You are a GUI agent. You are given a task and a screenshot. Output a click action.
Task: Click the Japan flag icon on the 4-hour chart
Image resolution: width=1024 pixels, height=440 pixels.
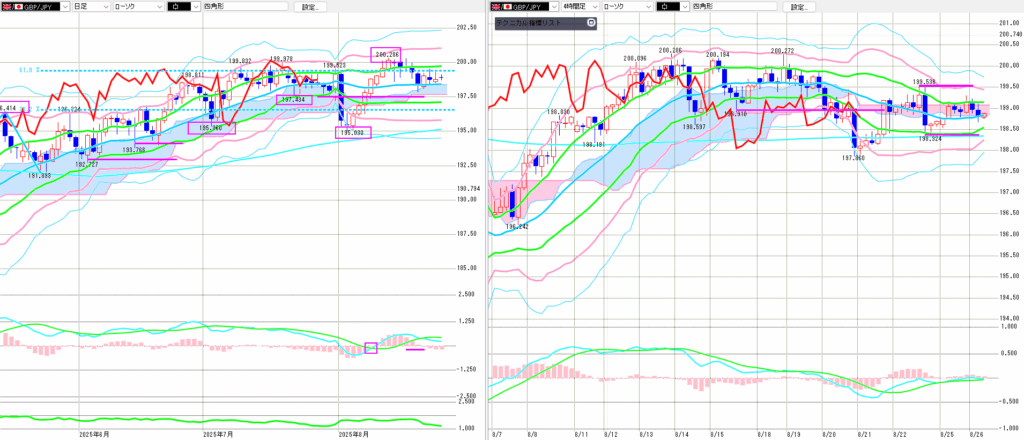(x=509, y=7)
